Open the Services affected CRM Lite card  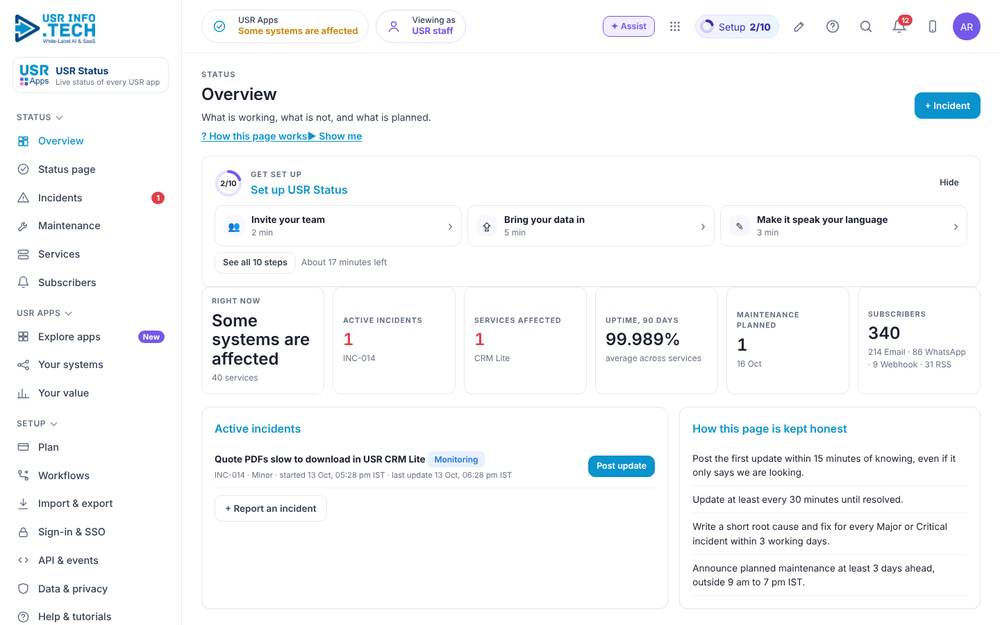tap(526, 341)
